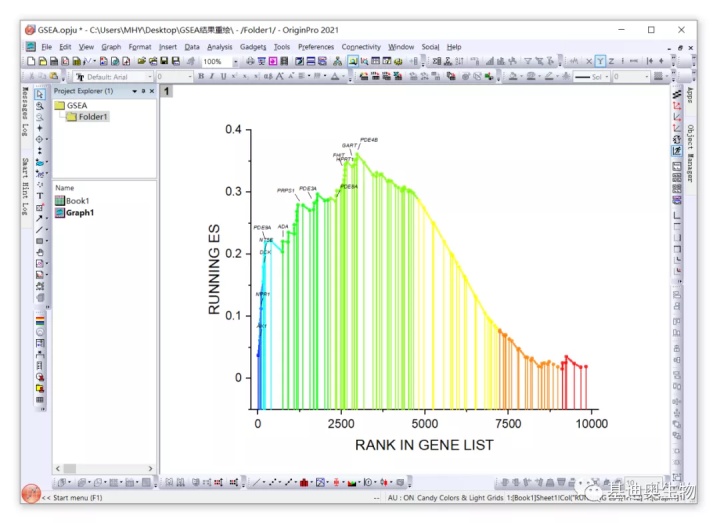720x523 pixels.
Task: Select the Pan hand tool
Action: [x=40, y=252]
